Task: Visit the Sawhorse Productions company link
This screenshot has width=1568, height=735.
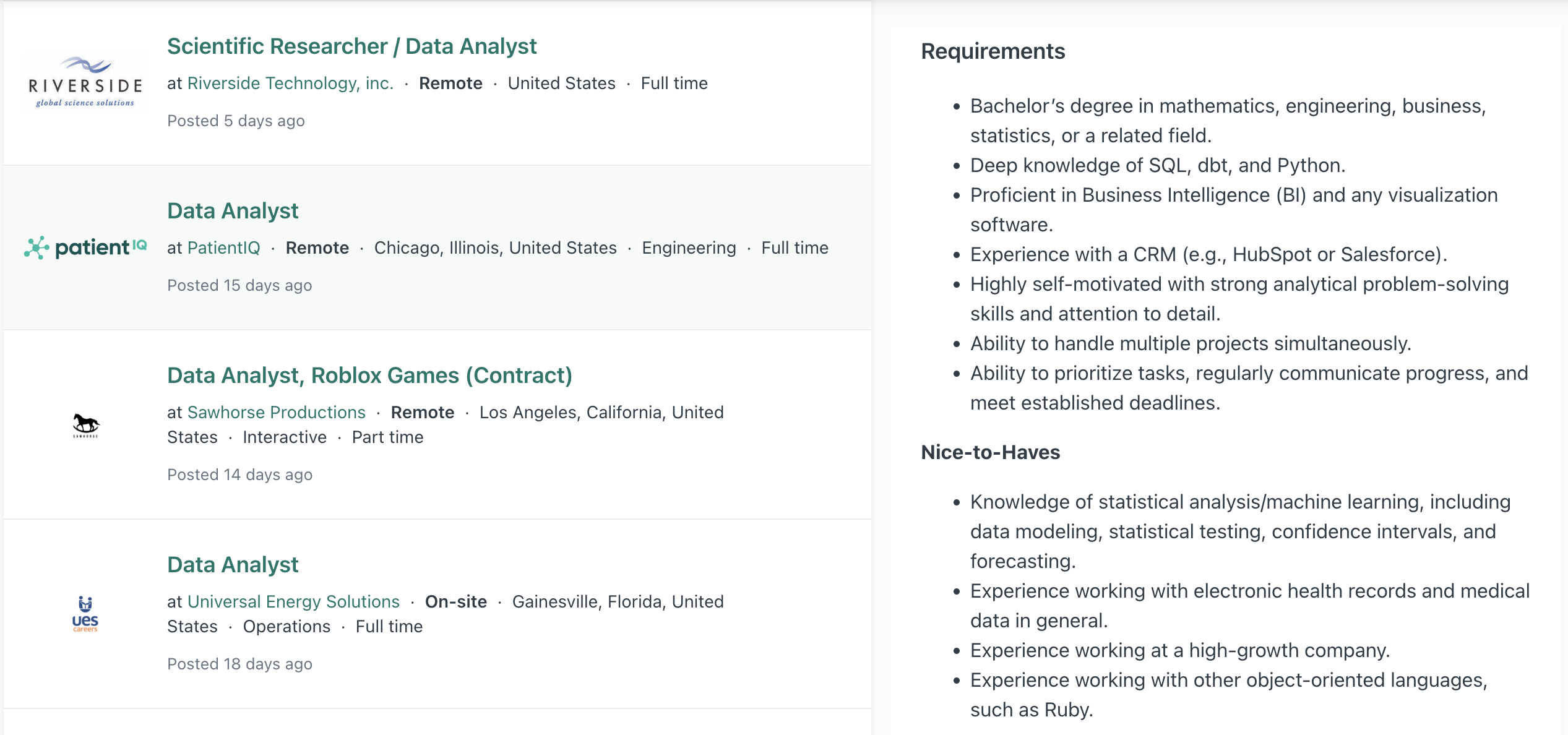Action: click(276, 413)
